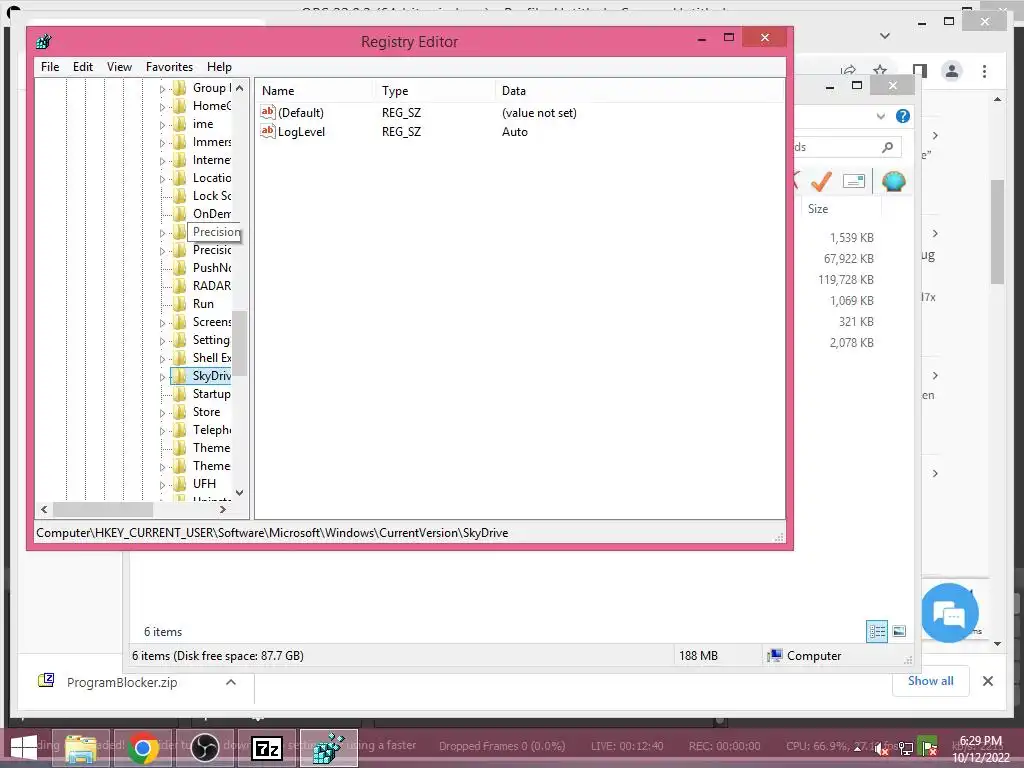This screenshot has width=1024, height=768.
Task: Expand the Screensavers key arrow
Action: [x=162, y=323]
